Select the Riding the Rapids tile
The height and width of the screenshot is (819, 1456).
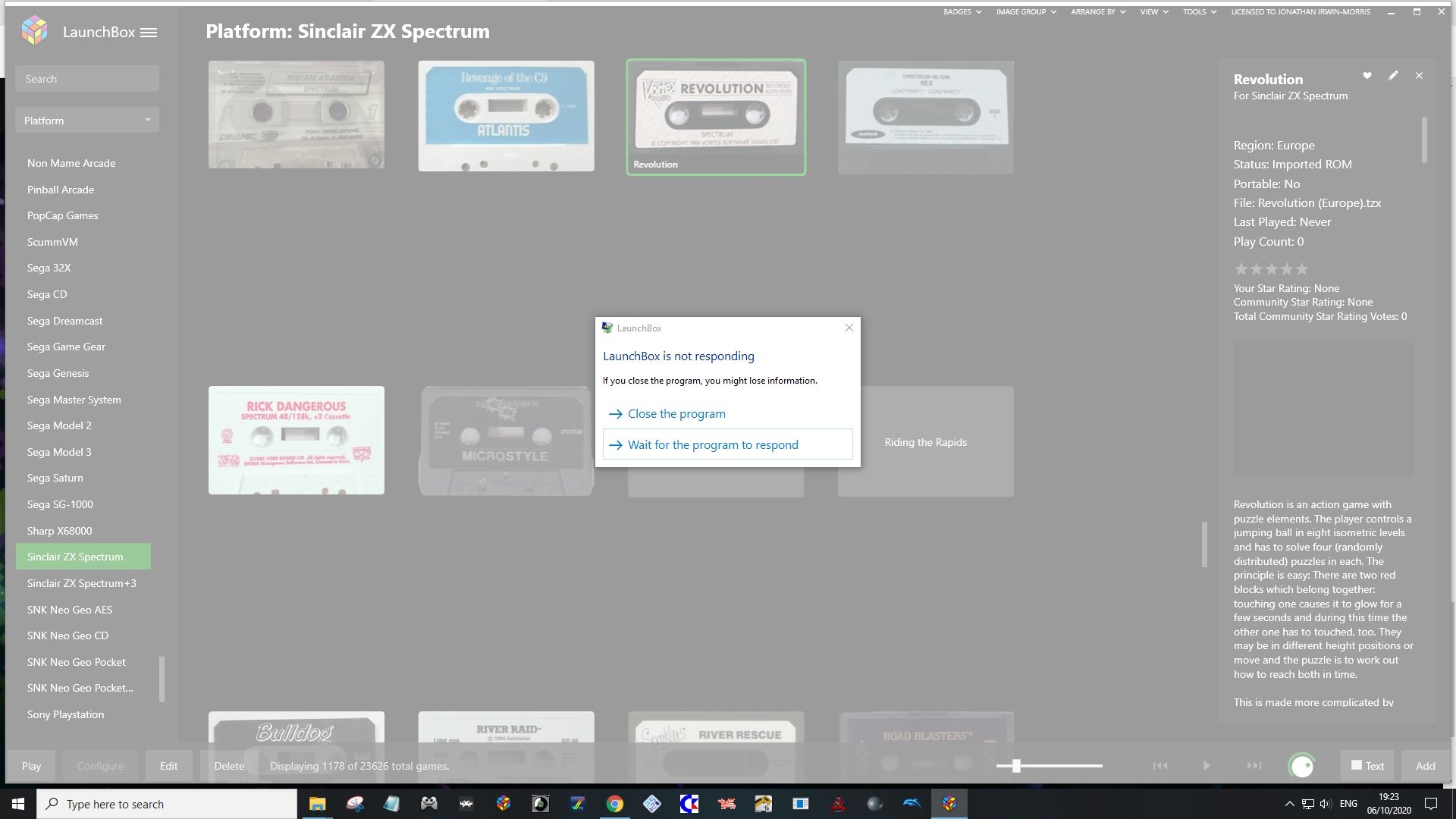(x=925, y=442)
